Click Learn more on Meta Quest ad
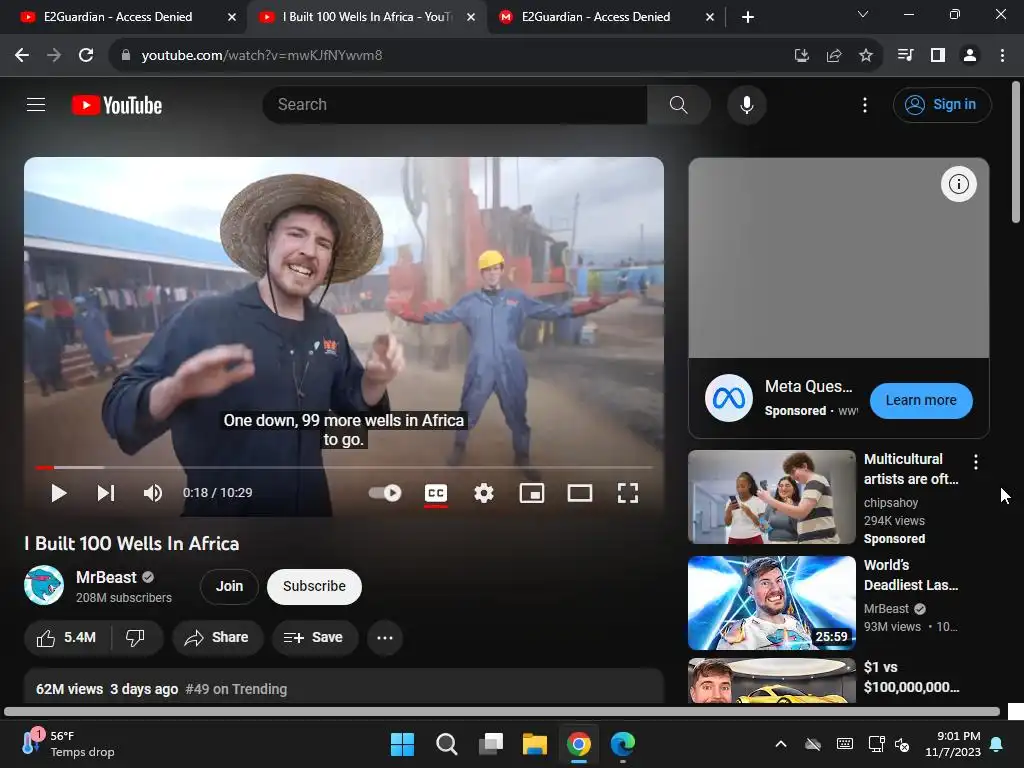This screenshot has height=768, width=1024. click(x=921, y=400)
